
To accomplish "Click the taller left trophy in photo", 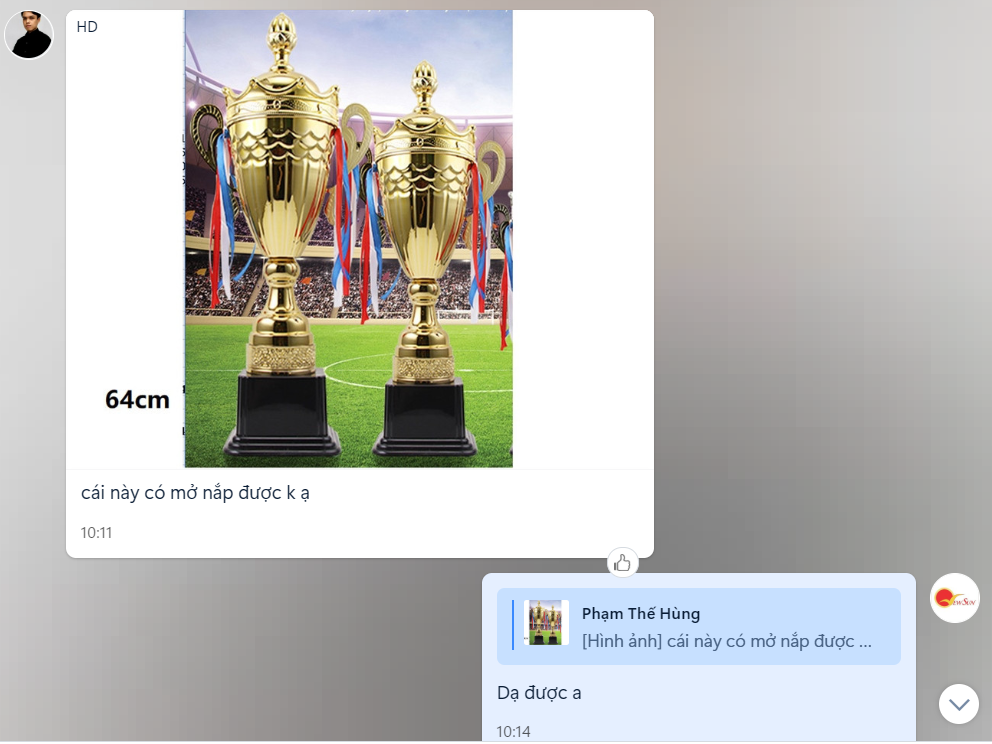I will click(x=282, y=234).
